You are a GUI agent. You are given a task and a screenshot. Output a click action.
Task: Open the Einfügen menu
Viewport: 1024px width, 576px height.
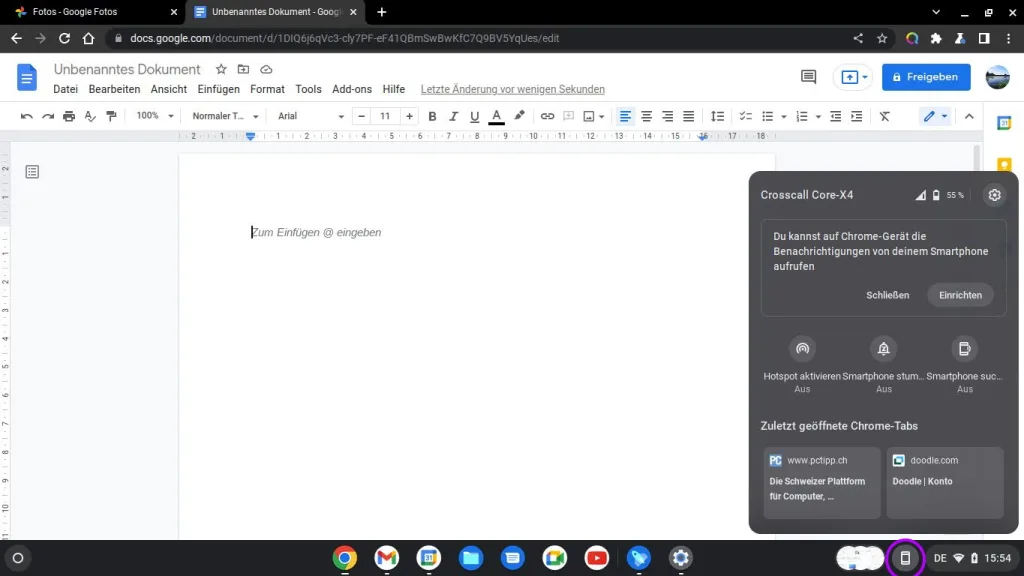pos(218,89)
